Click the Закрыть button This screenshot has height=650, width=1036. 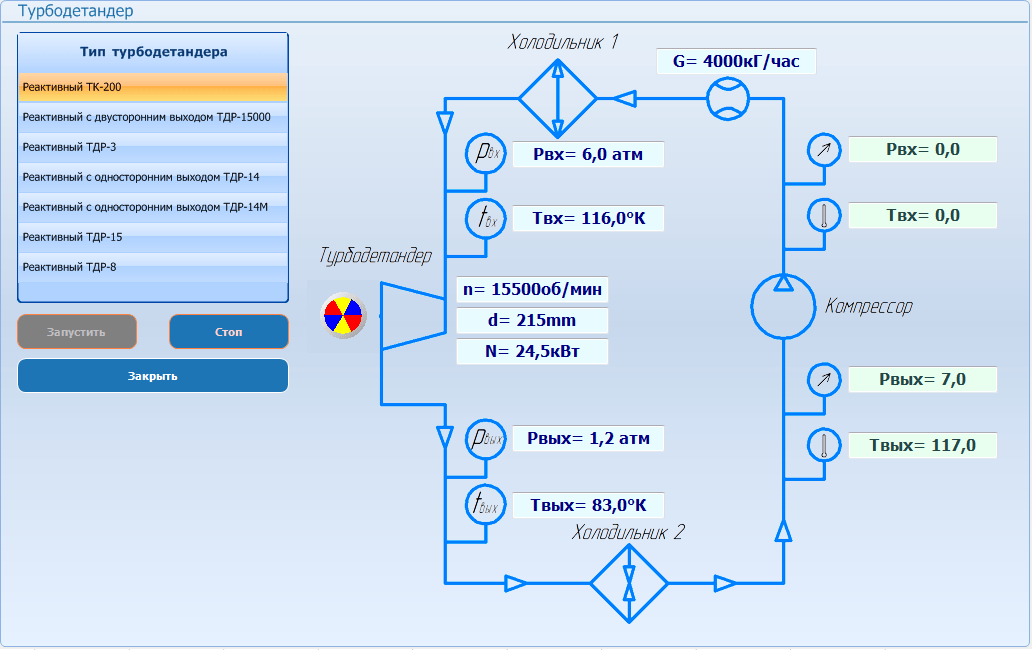pyautogui.click(x=153, y=376)
